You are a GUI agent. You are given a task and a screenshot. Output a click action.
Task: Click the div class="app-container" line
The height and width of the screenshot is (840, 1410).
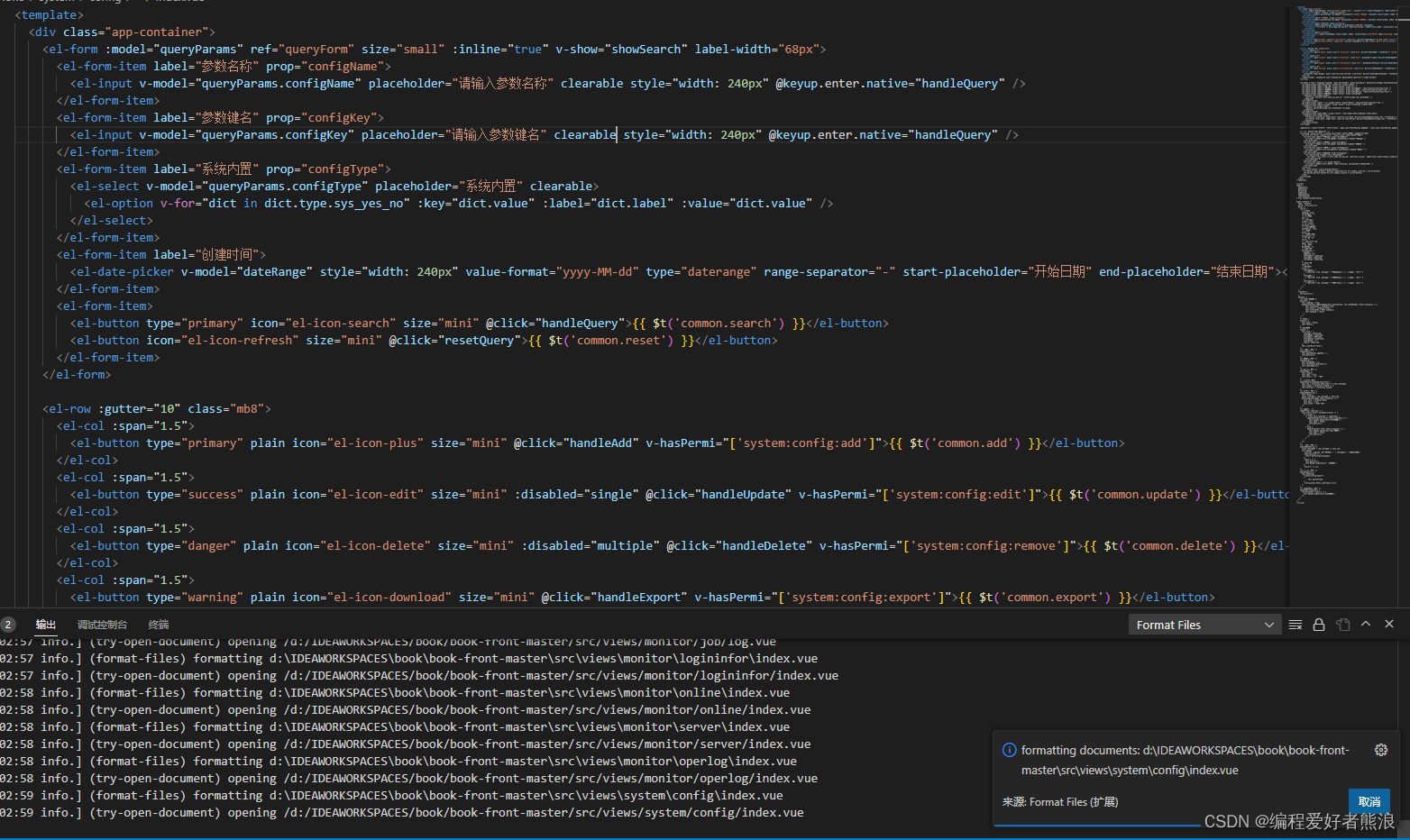point(122,32)
